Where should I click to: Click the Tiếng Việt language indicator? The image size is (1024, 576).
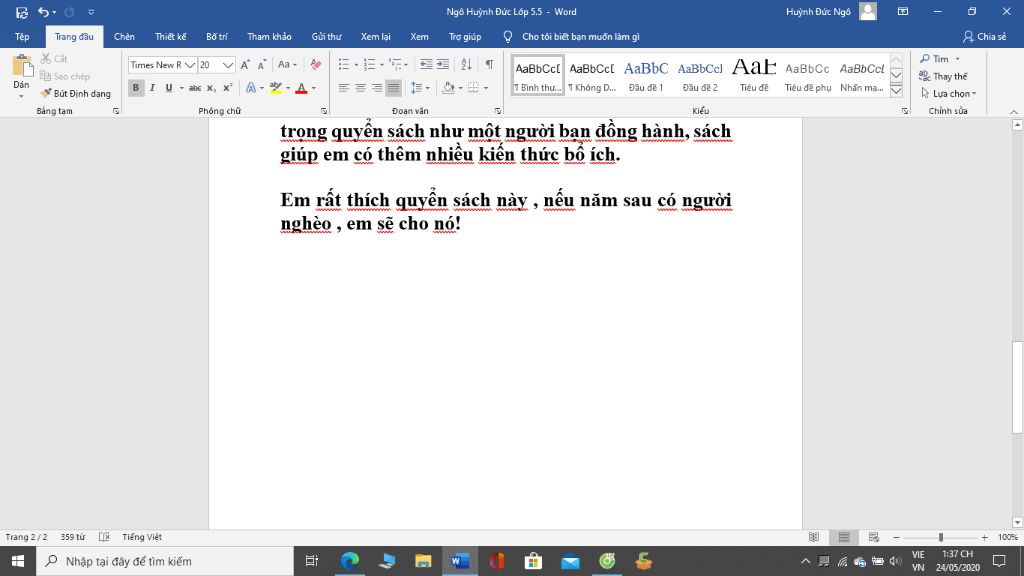pos(142,537)
